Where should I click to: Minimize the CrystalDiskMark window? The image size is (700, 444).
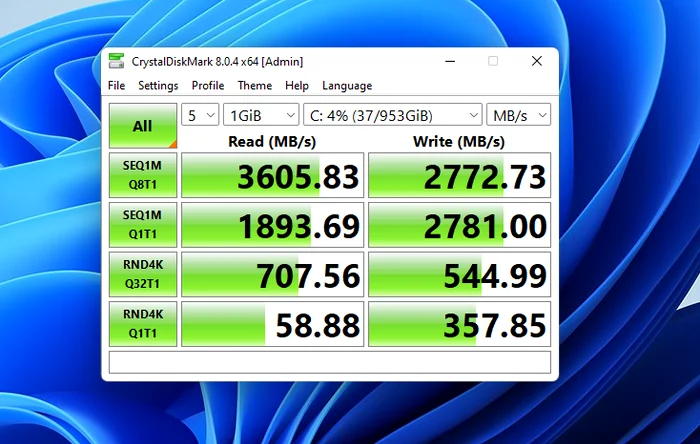(x=450, y=61)
